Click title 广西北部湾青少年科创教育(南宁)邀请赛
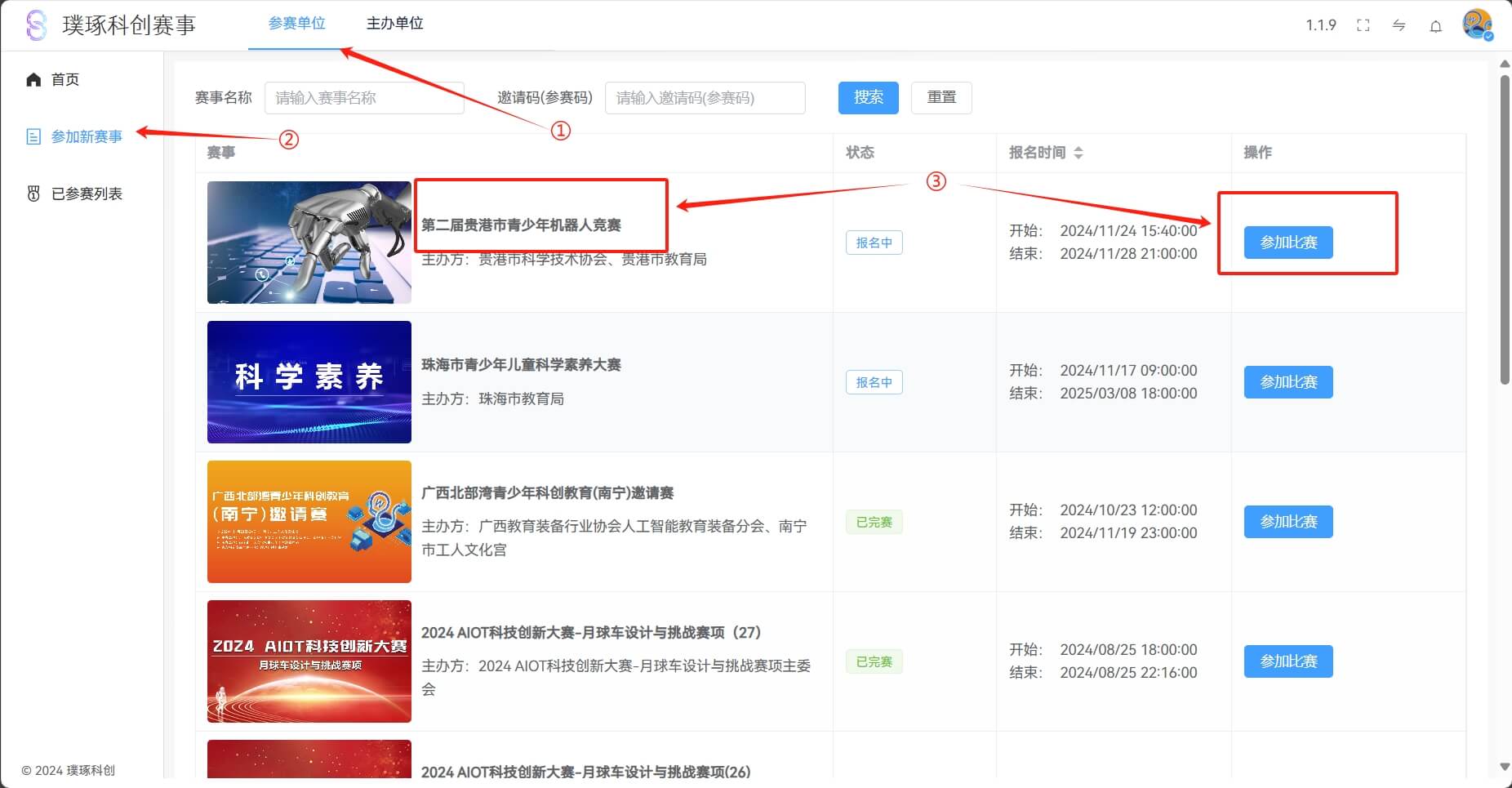 tap(547, 493)
